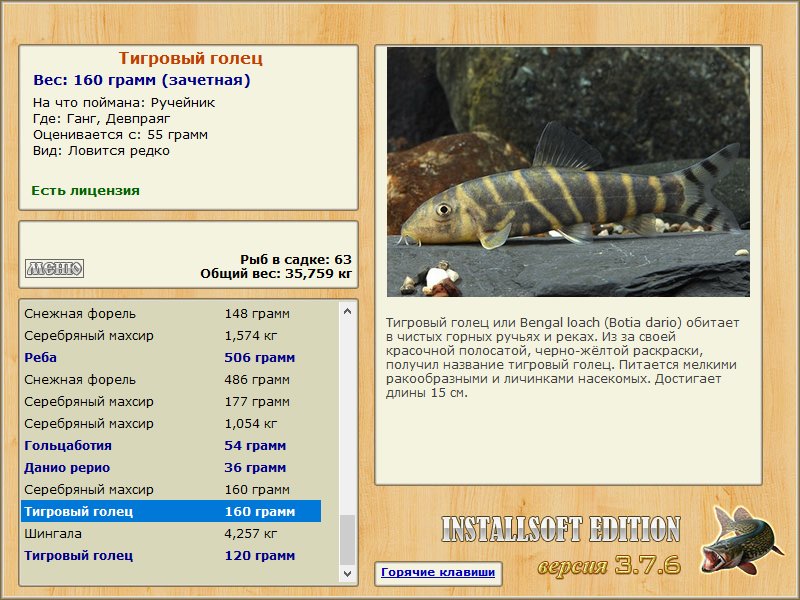
Task: Click the Рыб в садке: 63 counter
Action: tap(296, 259)
